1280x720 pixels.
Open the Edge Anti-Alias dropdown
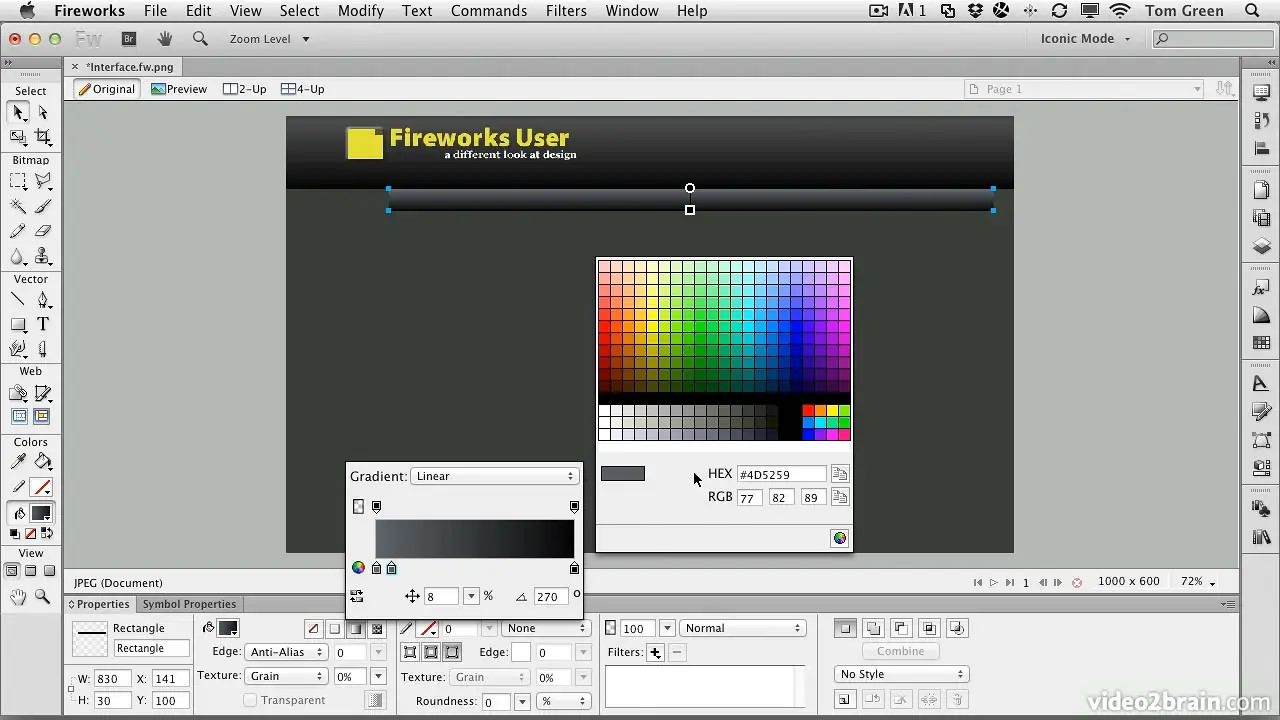286,652
